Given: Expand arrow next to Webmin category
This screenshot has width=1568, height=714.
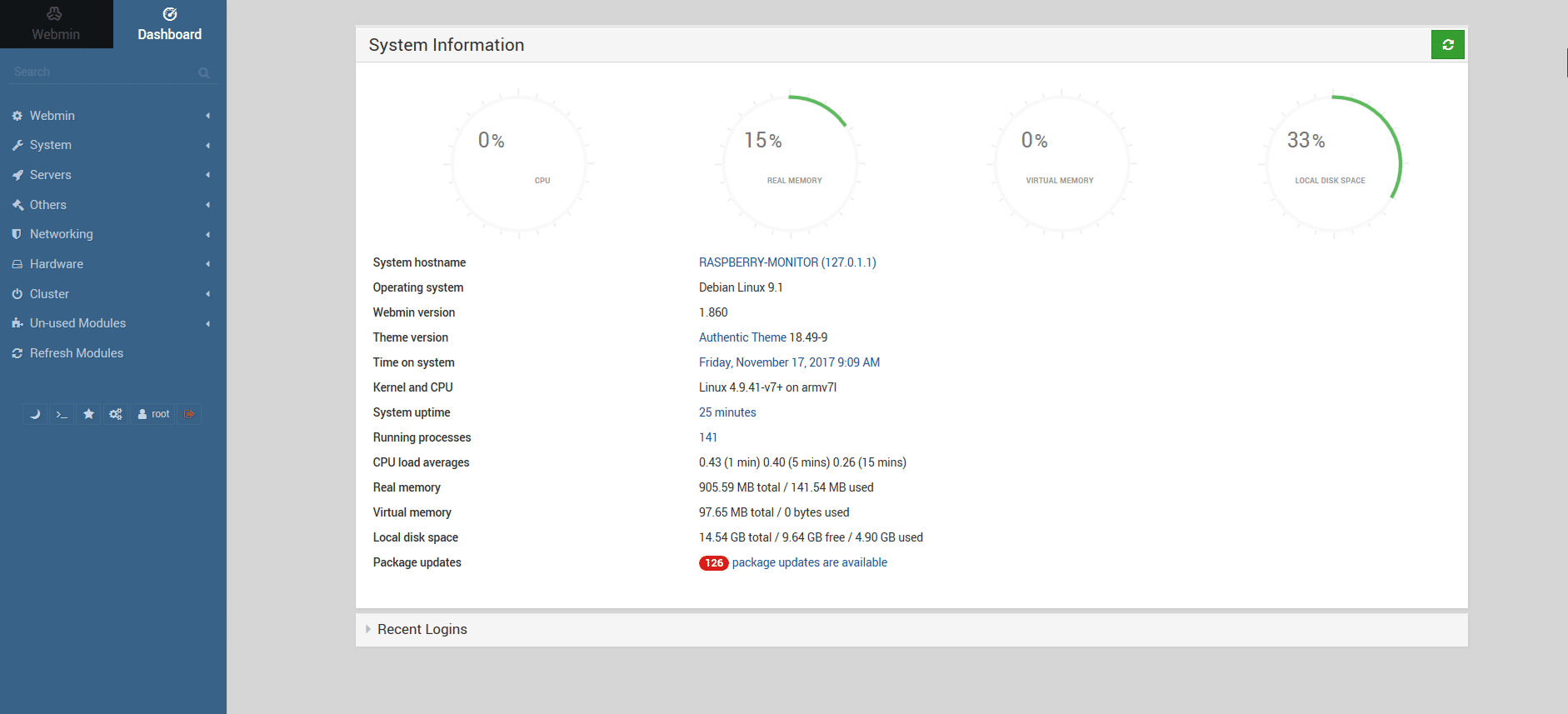Looking at the screenshot, I should coord(208,116).
